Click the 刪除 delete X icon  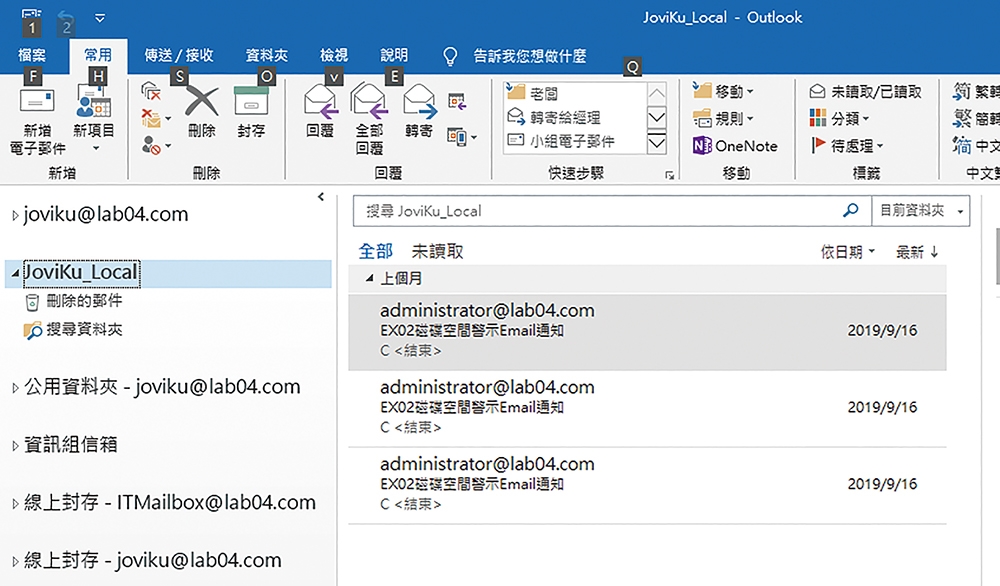202,102
